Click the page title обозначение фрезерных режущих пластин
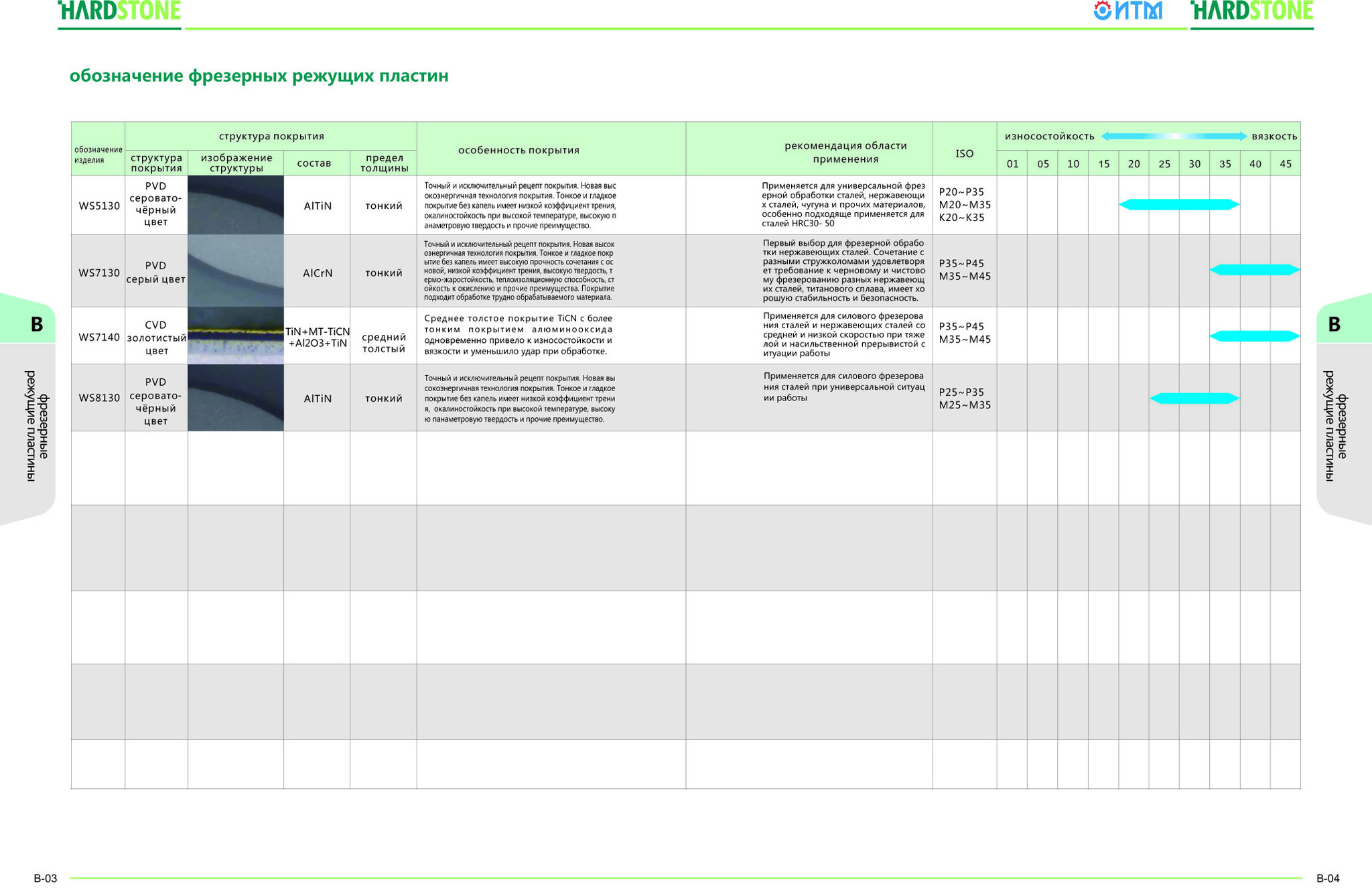 point(259,76)
